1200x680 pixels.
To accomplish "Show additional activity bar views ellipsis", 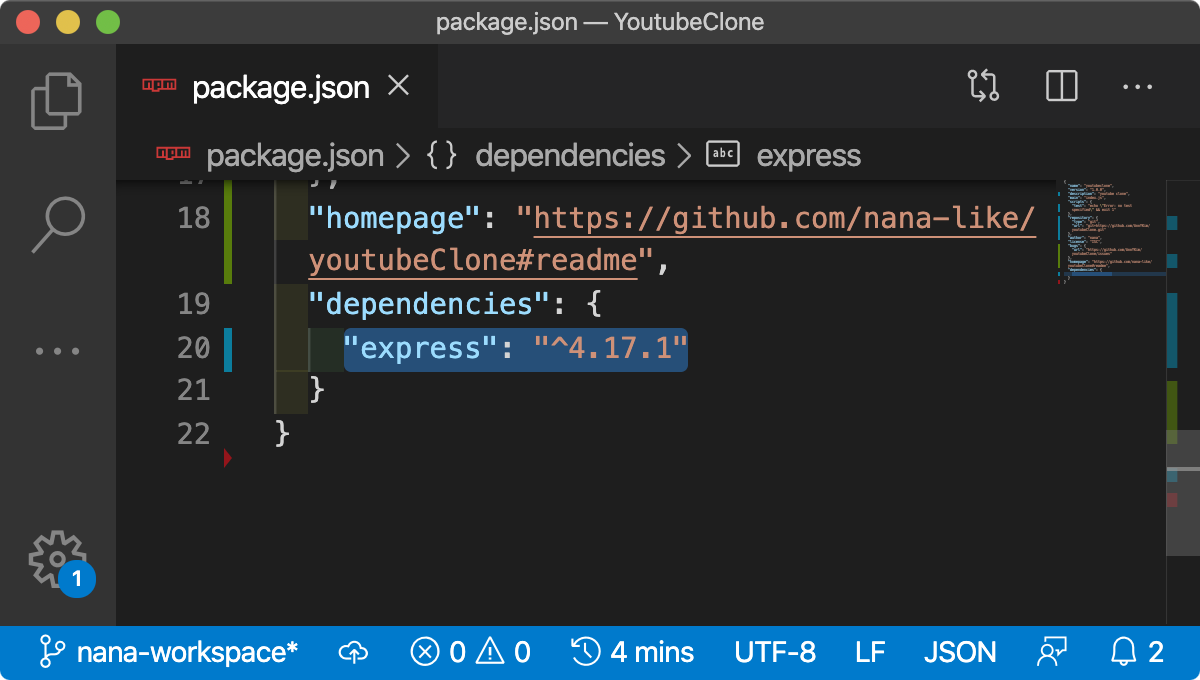I will click(57, 351).
